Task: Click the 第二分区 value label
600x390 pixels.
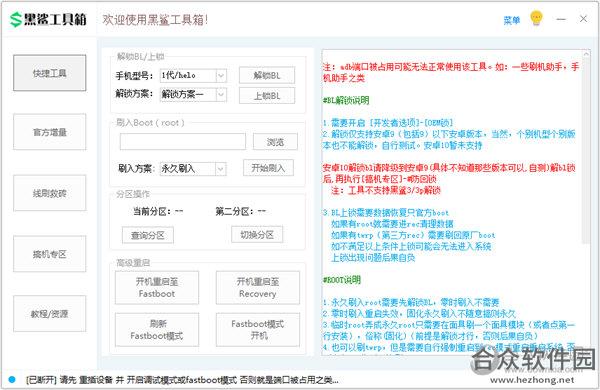Action: click(x=261, y=211)
